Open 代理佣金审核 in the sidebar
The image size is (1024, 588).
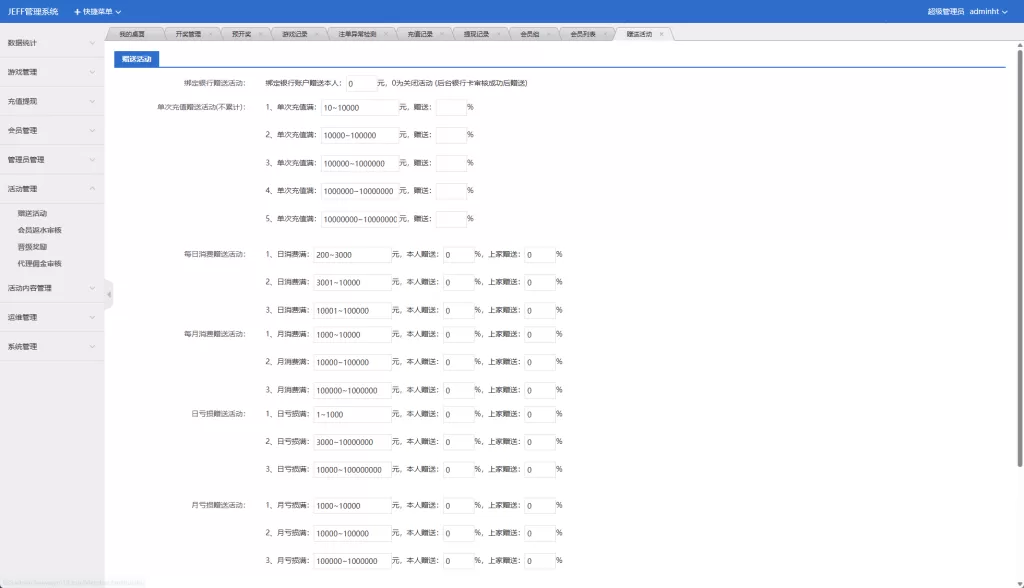39,264
